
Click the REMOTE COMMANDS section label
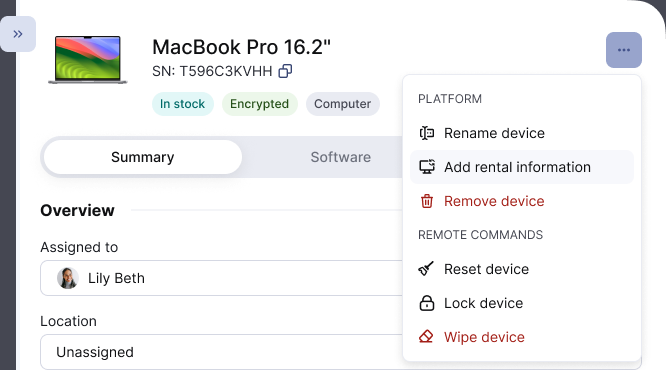point(480,235)
